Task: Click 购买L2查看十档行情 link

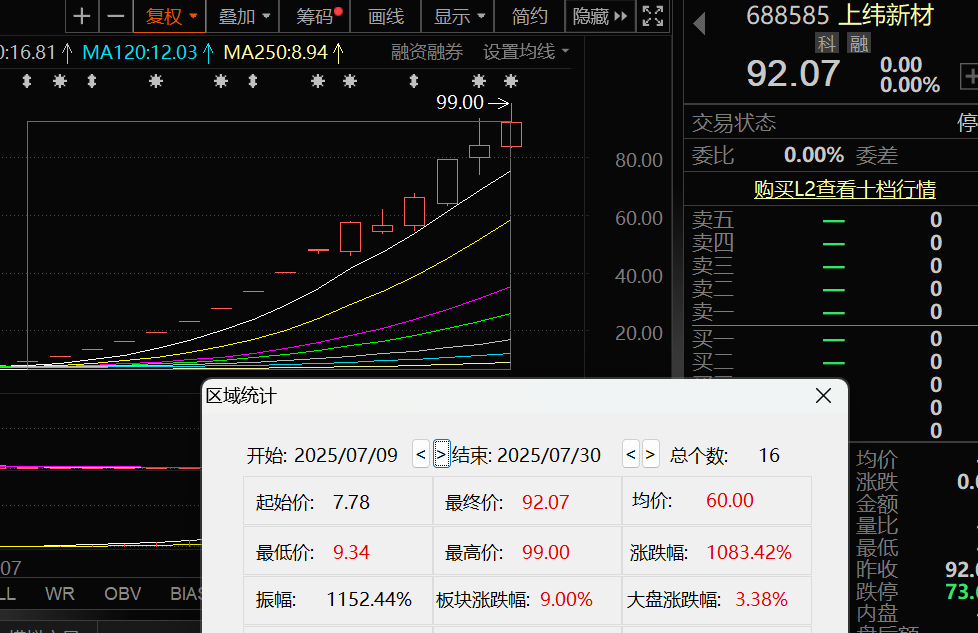Action: coord(844,189)
